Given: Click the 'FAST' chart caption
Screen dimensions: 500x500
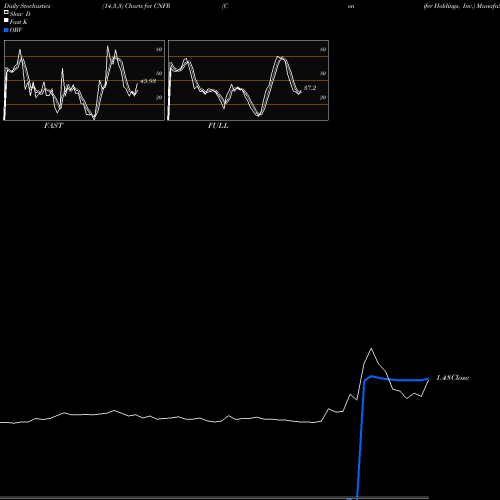Looking at the screenshot, I should pos(53,126).
